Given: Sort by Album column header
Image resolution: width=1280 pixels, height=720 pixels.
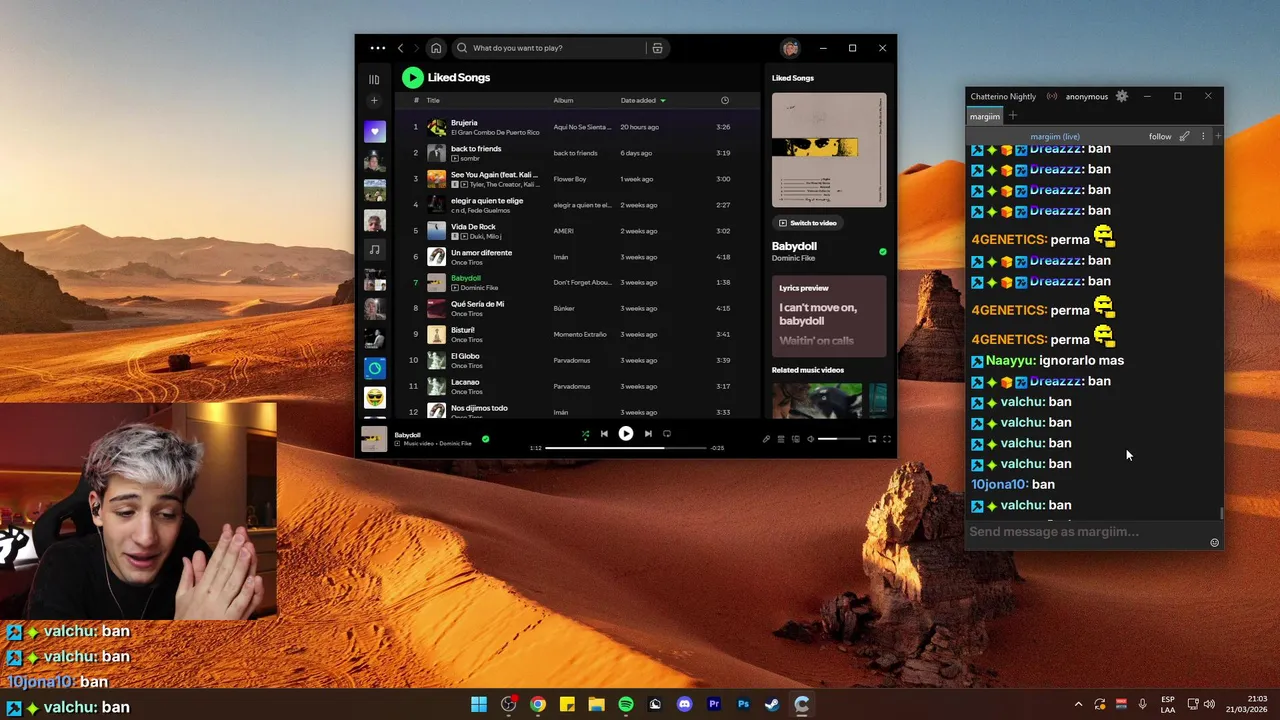Looking at the screenshot, I should pyautogui.click(x=564, y=100).
